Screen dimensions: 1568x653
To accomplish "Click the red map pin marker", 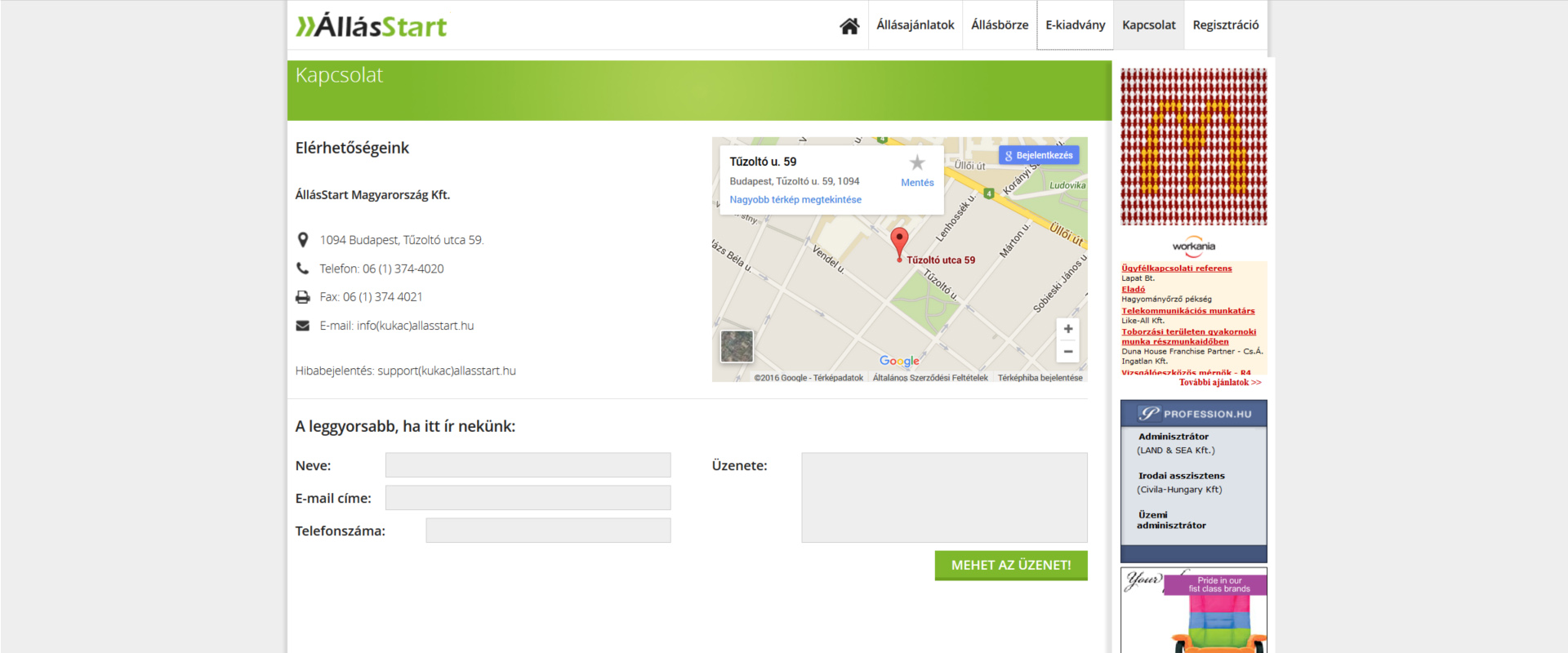I will tap(899, 242).
